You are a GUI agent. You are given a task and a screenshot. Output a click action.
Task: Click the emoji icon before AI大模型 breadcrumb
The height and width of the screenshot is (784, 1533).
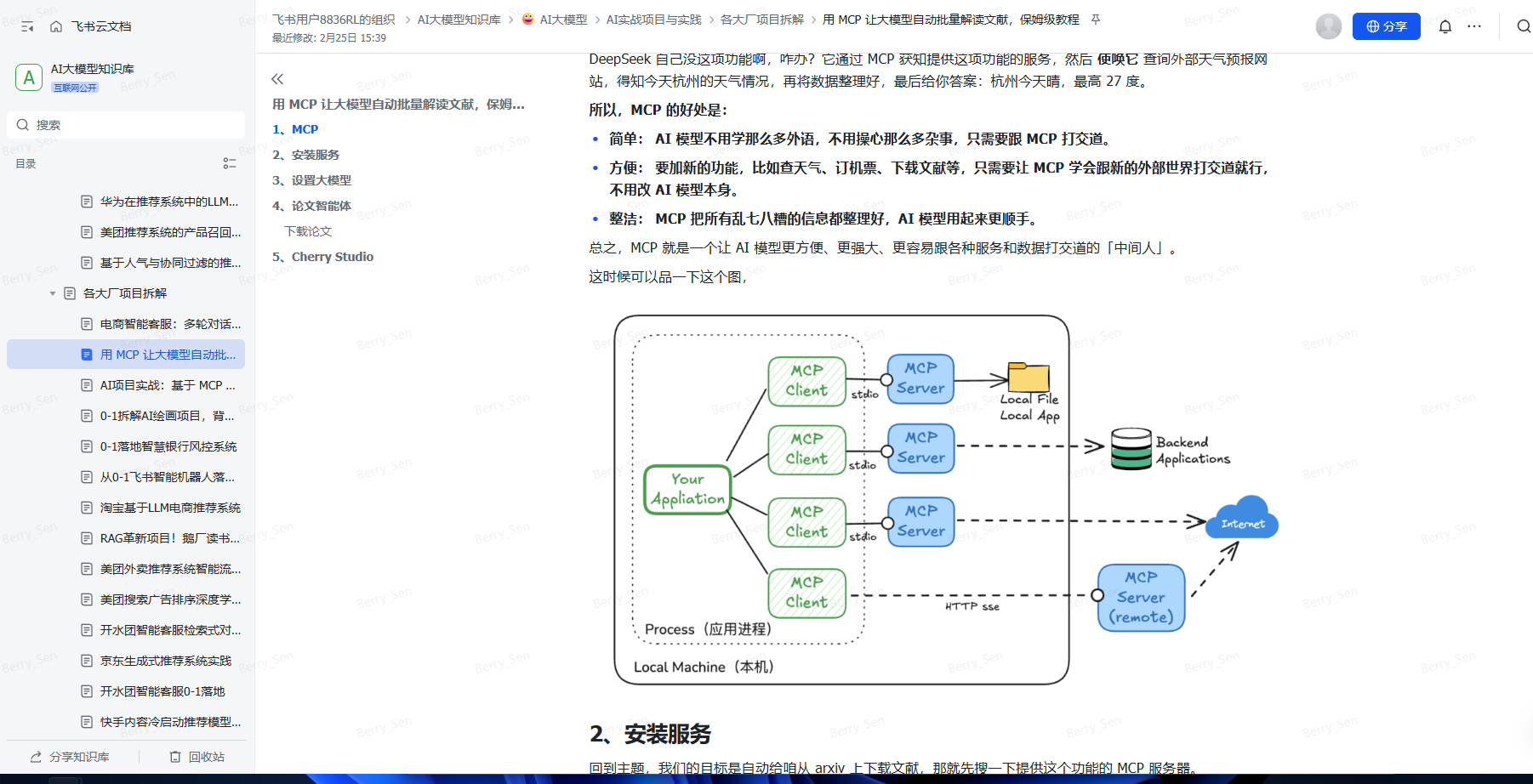[x=528, y=20]
